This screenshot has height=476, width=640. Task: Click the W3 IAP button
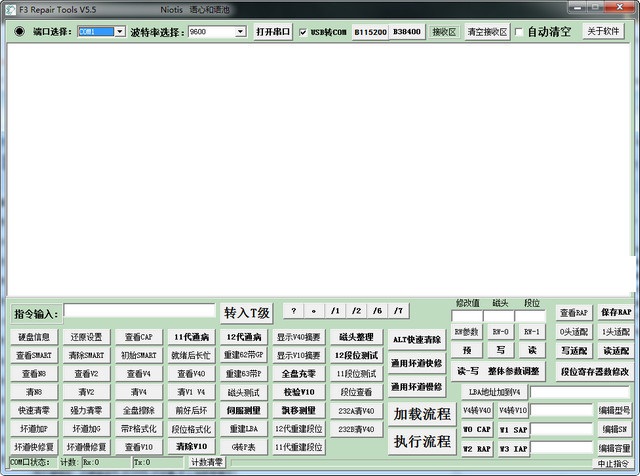coord(513,449)
